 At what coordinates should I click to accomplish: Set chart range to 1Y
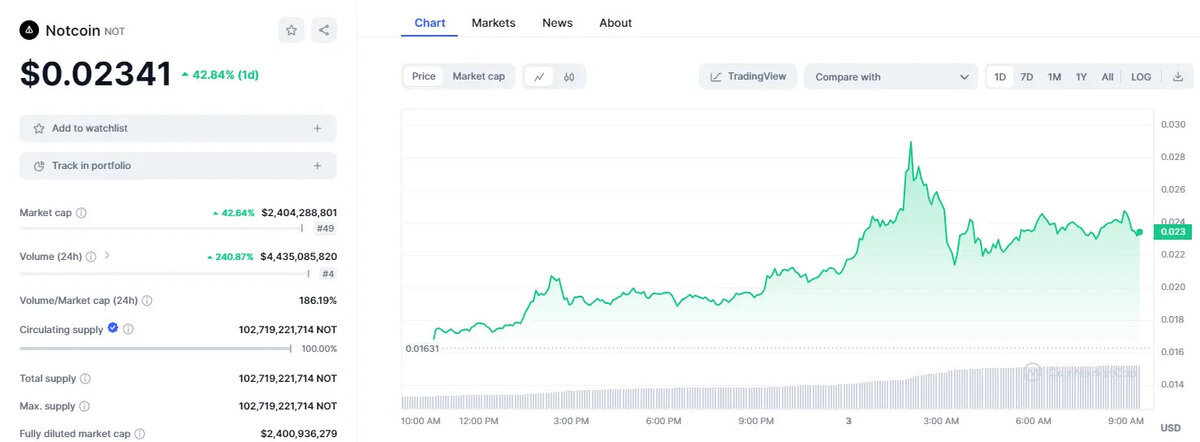tap(1081, 76)
